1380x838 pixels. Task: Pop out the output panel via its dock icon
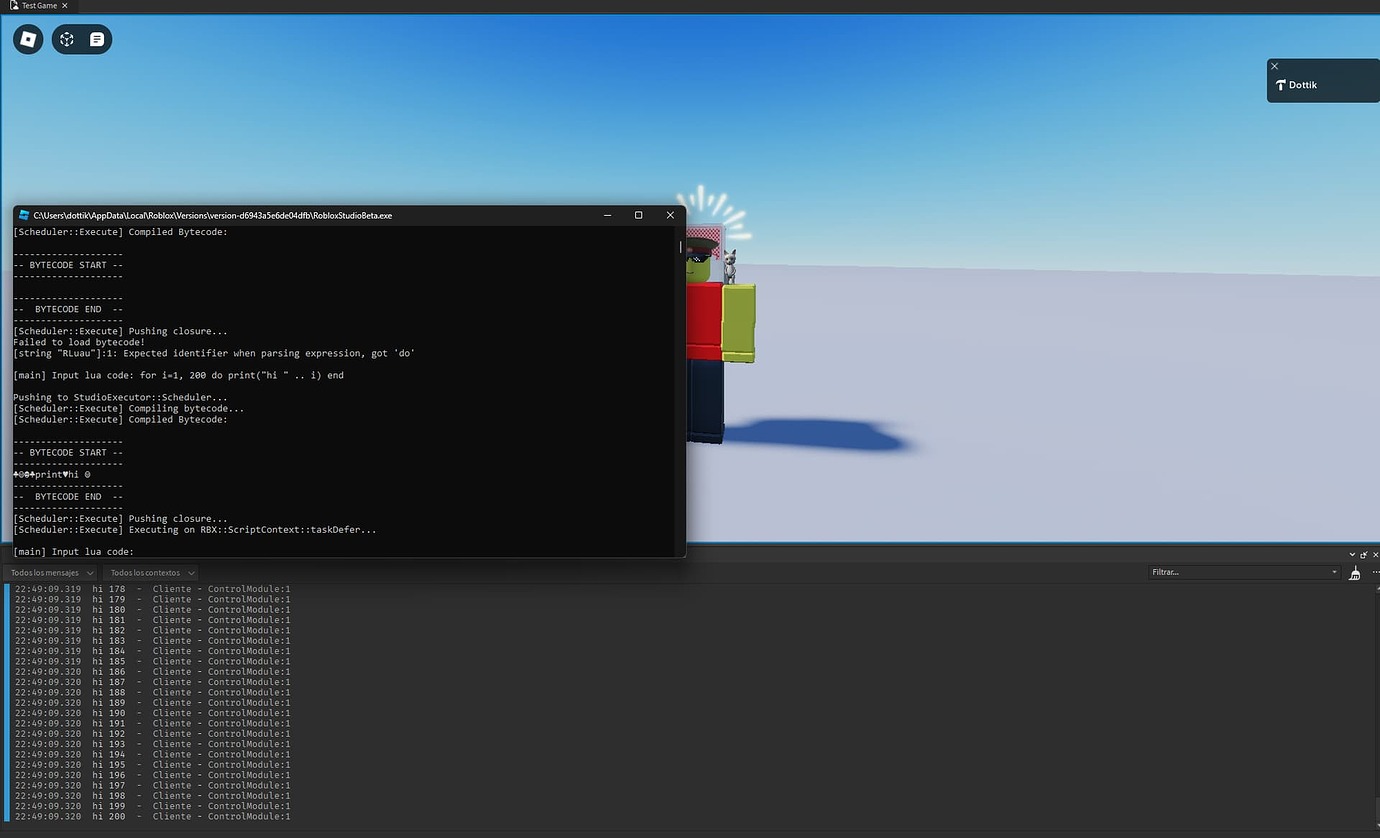tap(1363, 554)
